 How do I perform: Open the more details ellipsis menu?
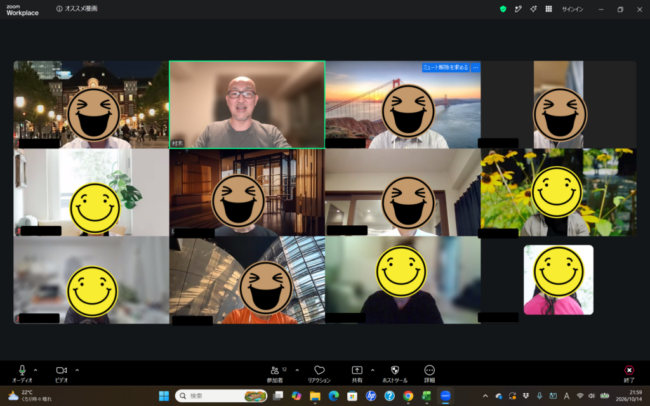tap(429, 374)
